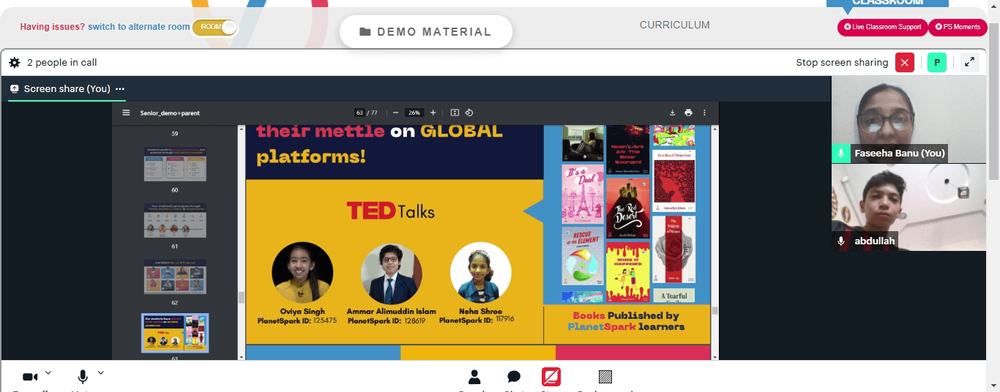Enter fullscreen with expand arrows icon

[969, 62]
